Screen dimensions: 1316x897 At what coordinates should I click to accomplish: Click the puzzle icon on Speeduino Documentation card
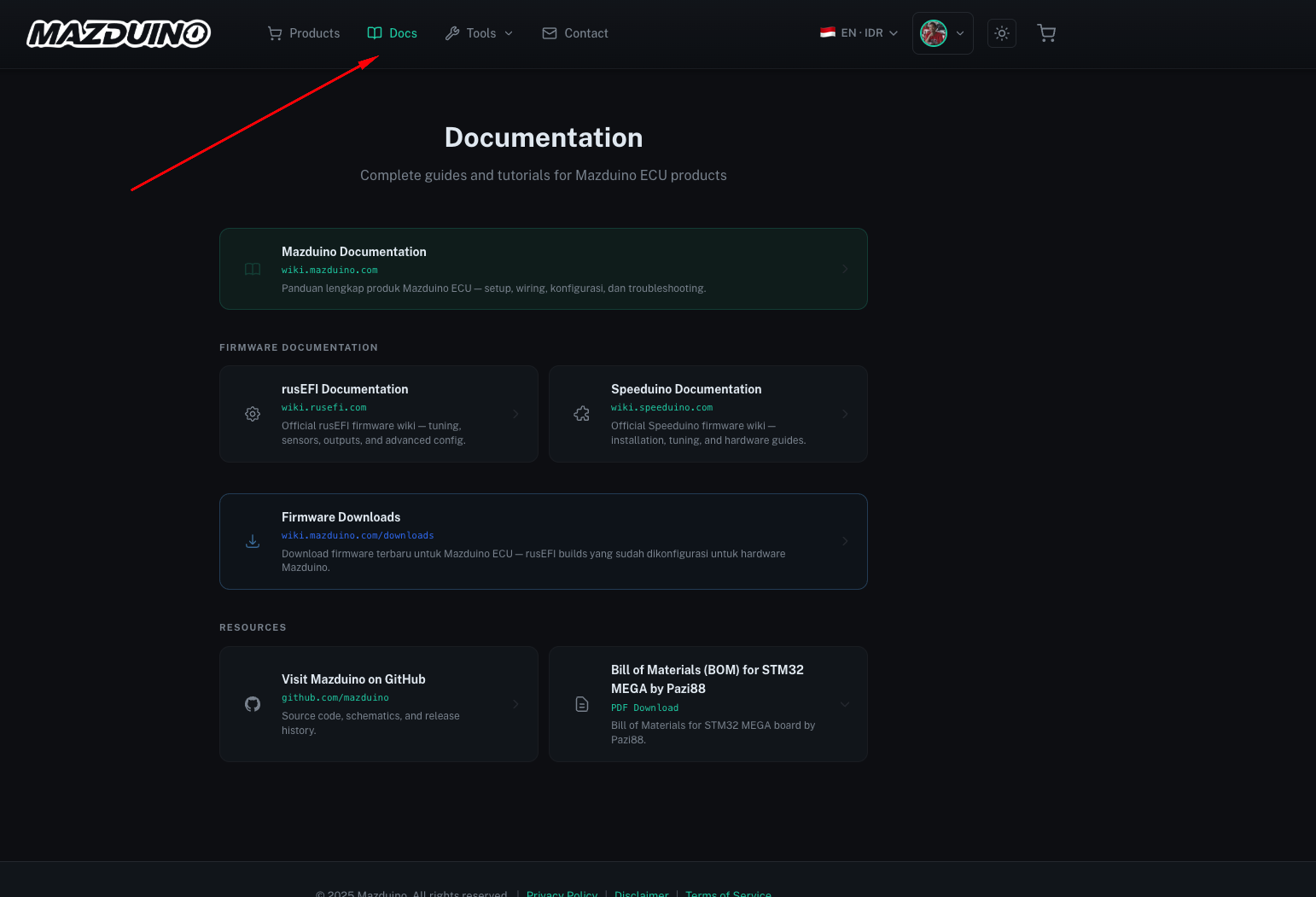tap(582, 414)
